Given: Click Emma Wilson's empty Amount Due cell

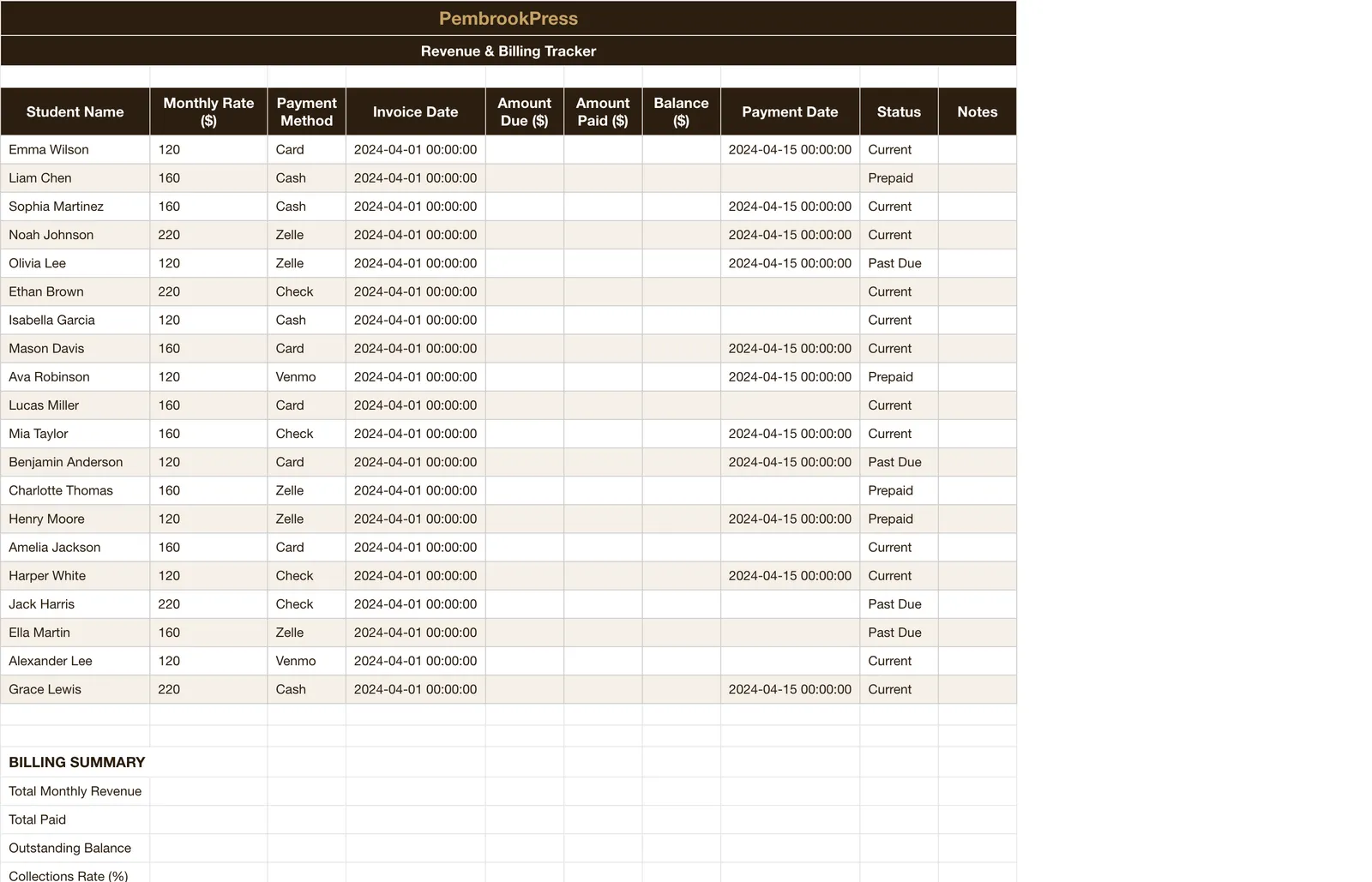Looking at the screenshot, I should pyautogui.click(x=524, y=149).
